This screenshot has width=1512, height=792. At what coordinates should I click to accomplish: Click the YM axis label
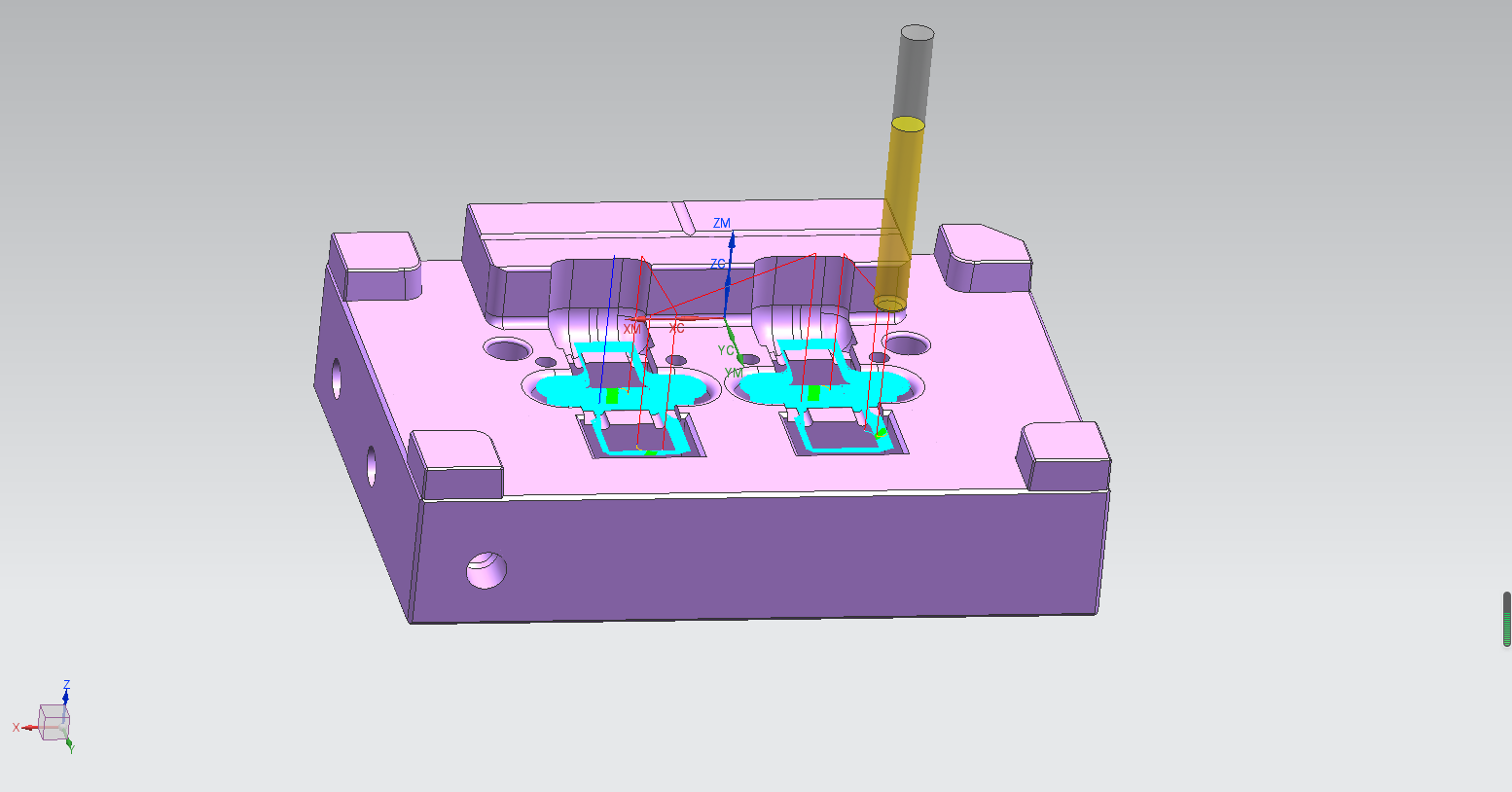(733, 373)
